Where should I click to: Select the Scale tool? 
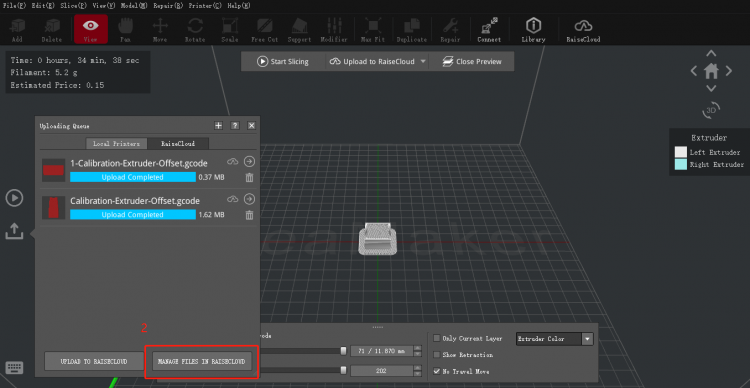pyautogui.click(x=230, y=30)
